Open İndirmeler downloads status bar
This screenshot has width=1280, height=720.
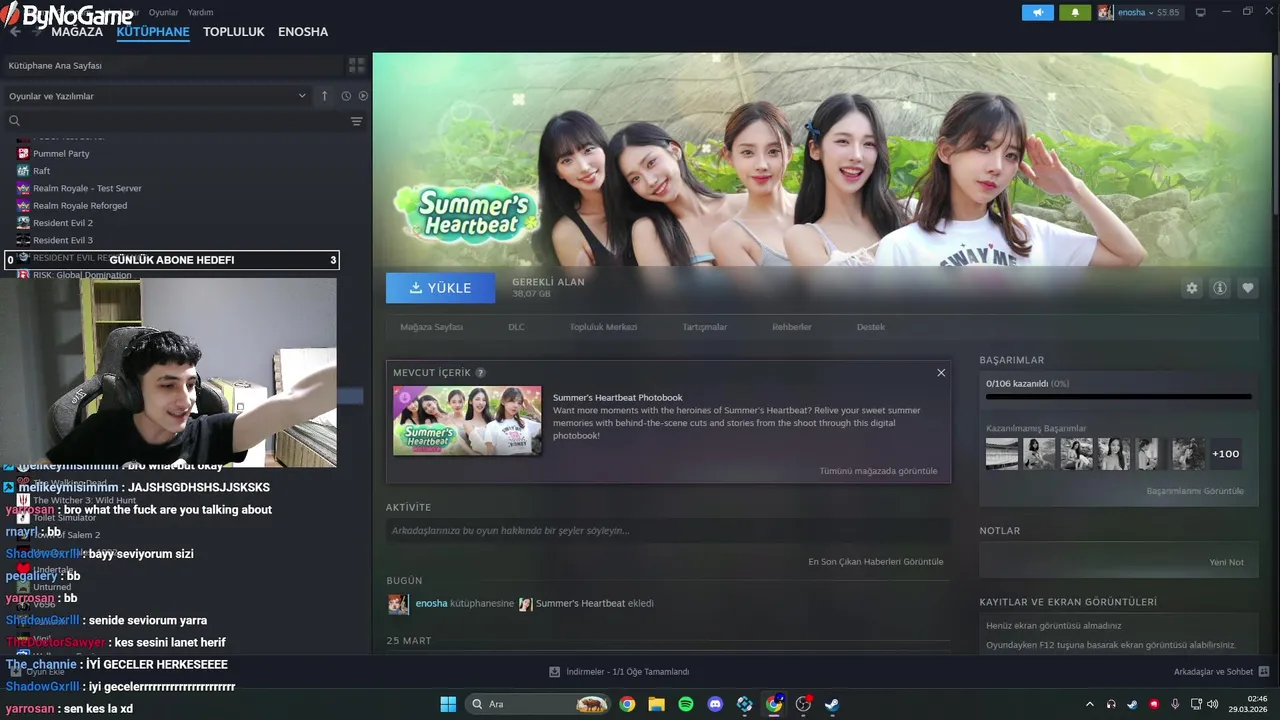620,672
